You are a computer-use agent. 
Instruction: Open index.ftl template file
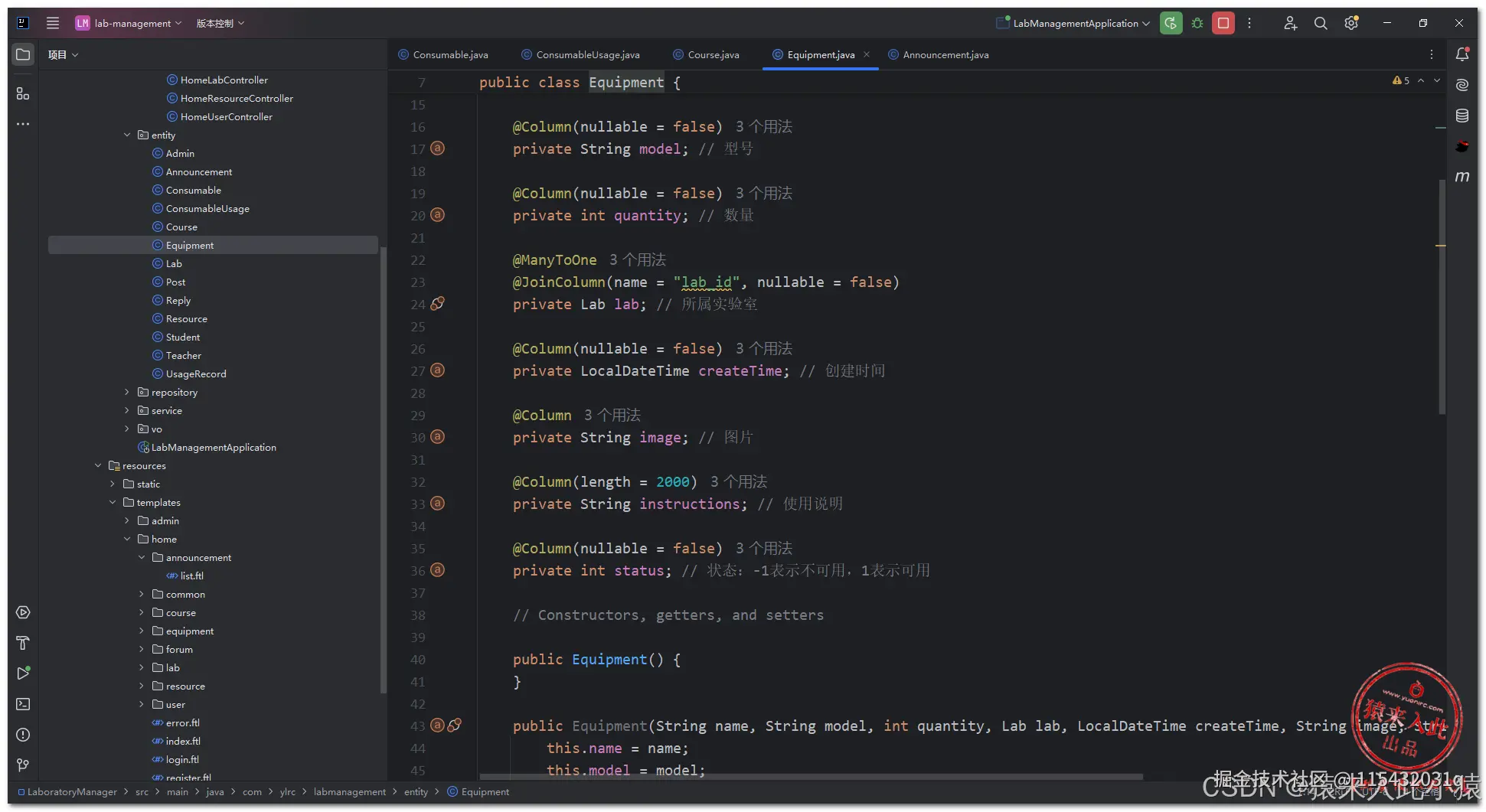coord(183,741)
